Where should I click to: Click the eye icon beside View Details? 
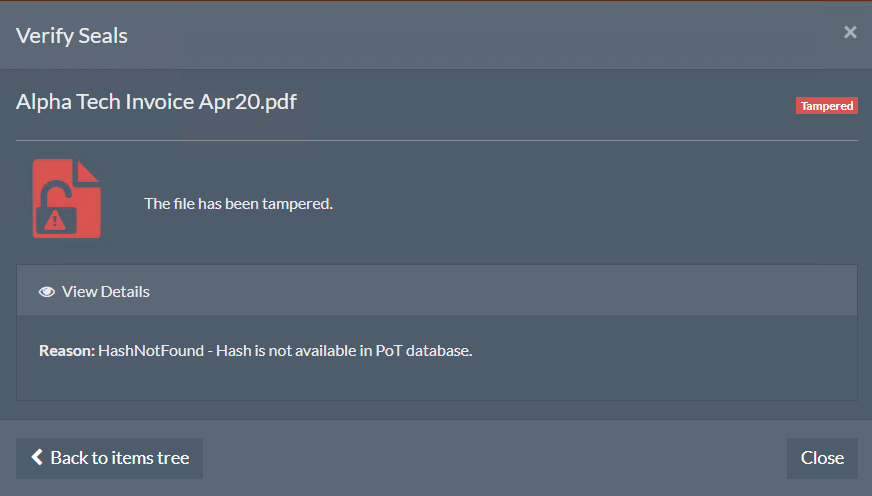point(47,292)
